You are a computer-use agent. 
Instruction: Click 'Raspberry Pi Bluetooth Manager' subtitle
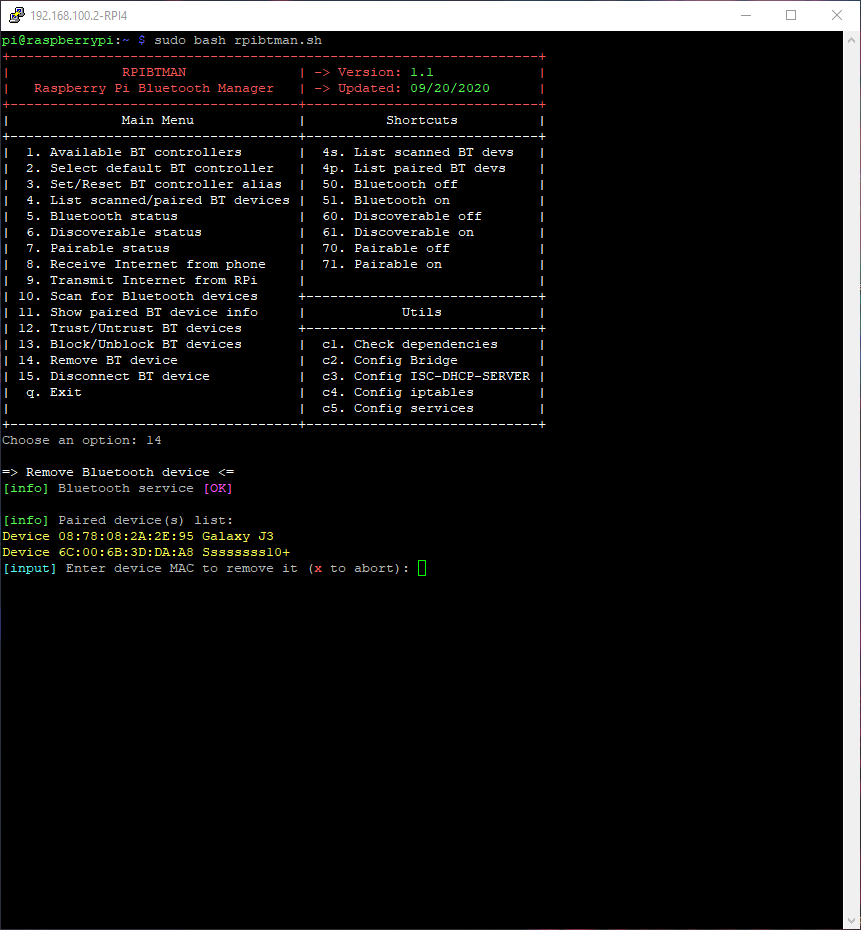(154, 88)
